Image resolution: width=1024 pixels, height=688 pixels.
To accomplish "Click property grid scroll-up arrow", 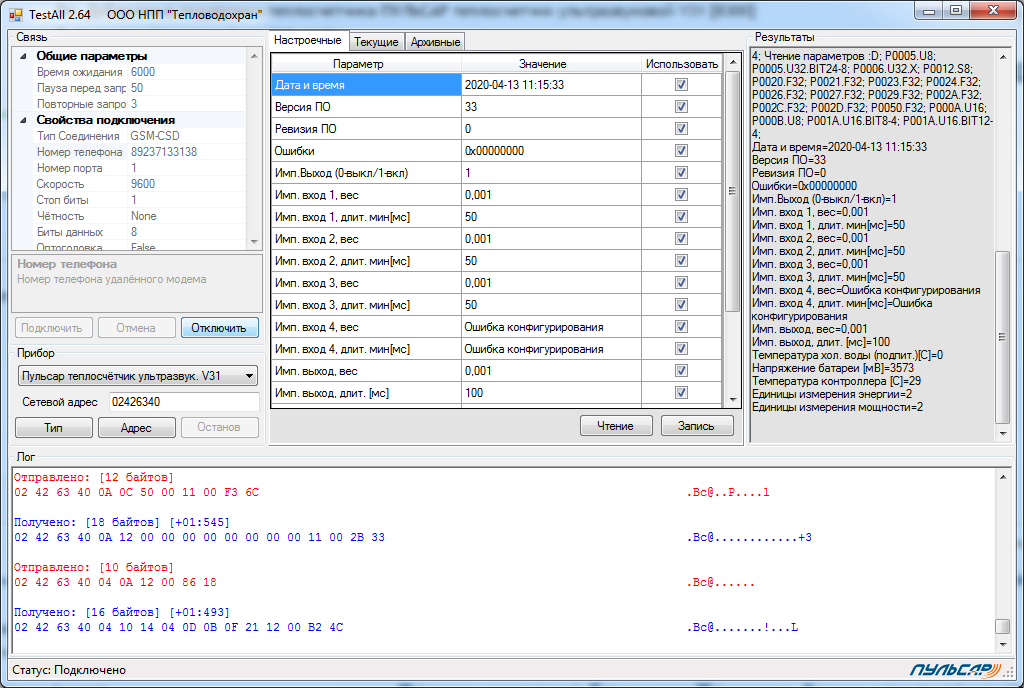I will coord(255,57).
